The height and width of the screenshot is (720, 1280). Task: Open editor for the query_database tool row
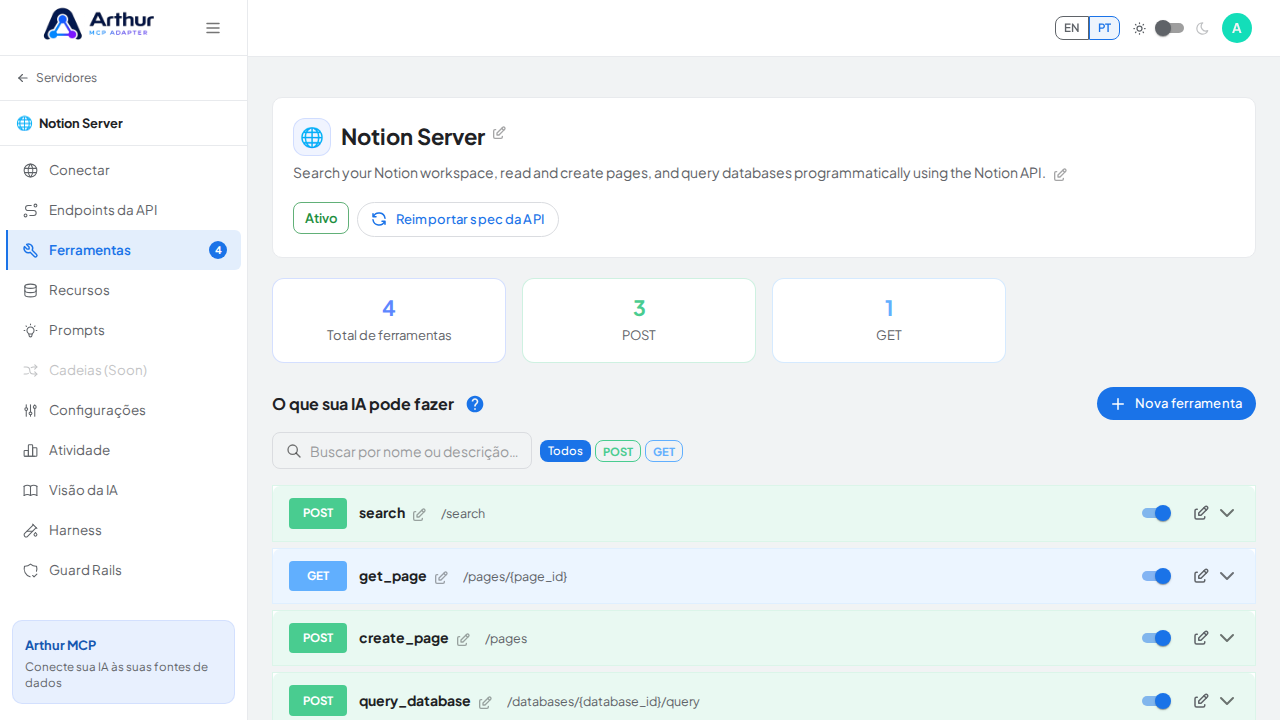pos(1201,701)
